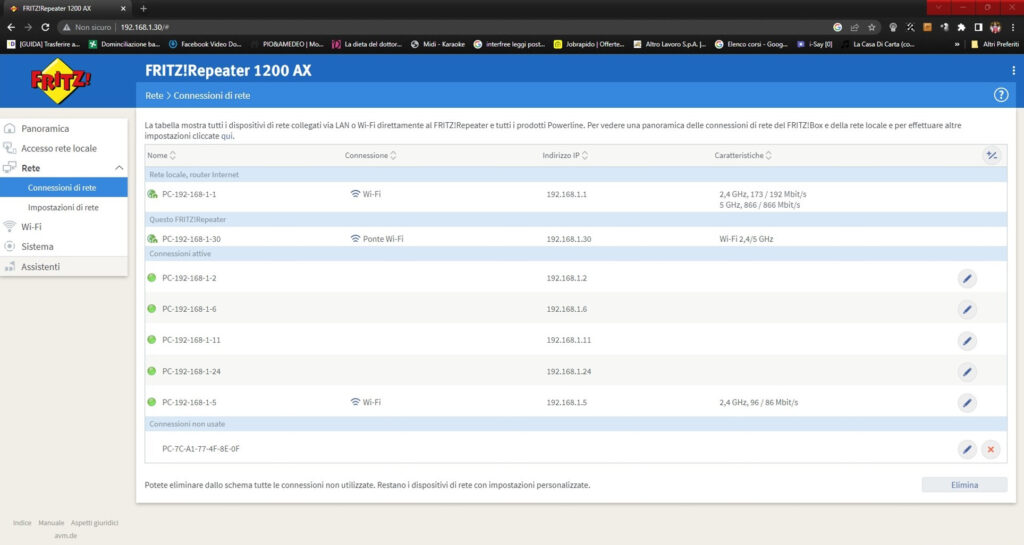Click the Elimina button
Image resolution: width=1024 pixels, height=545 pixels.
click(964, 485)
